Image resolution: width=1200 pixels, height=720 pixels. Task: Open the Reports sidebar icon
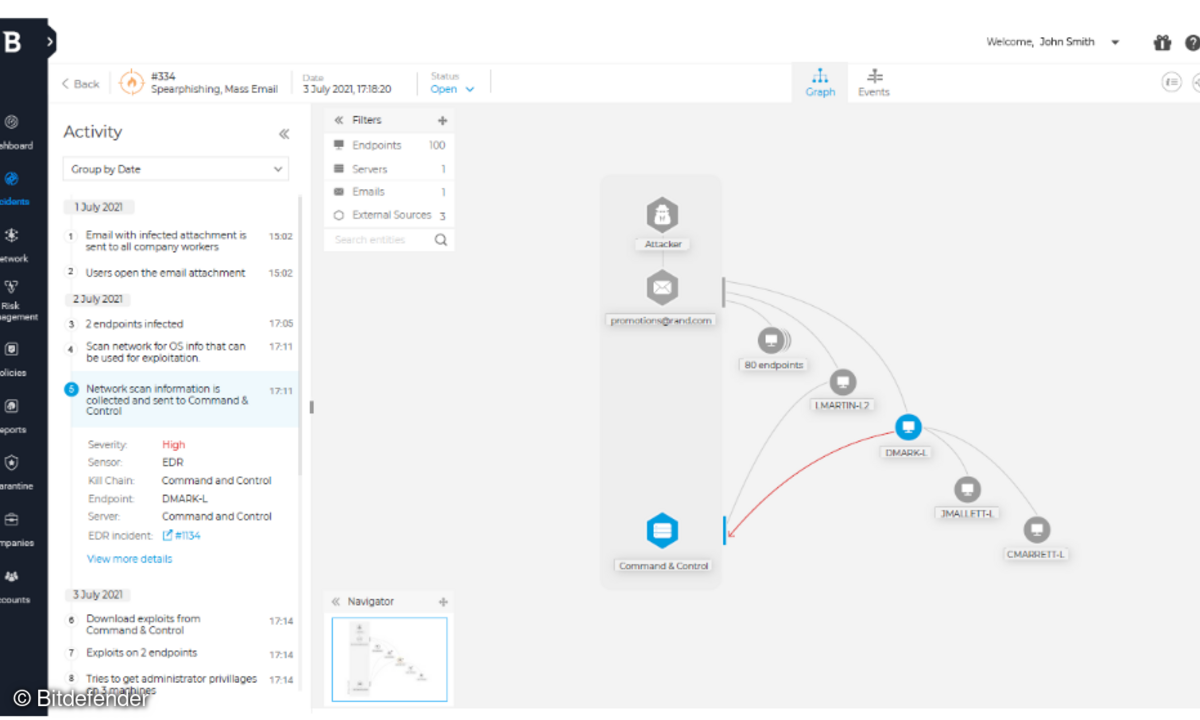coord(12,407)
